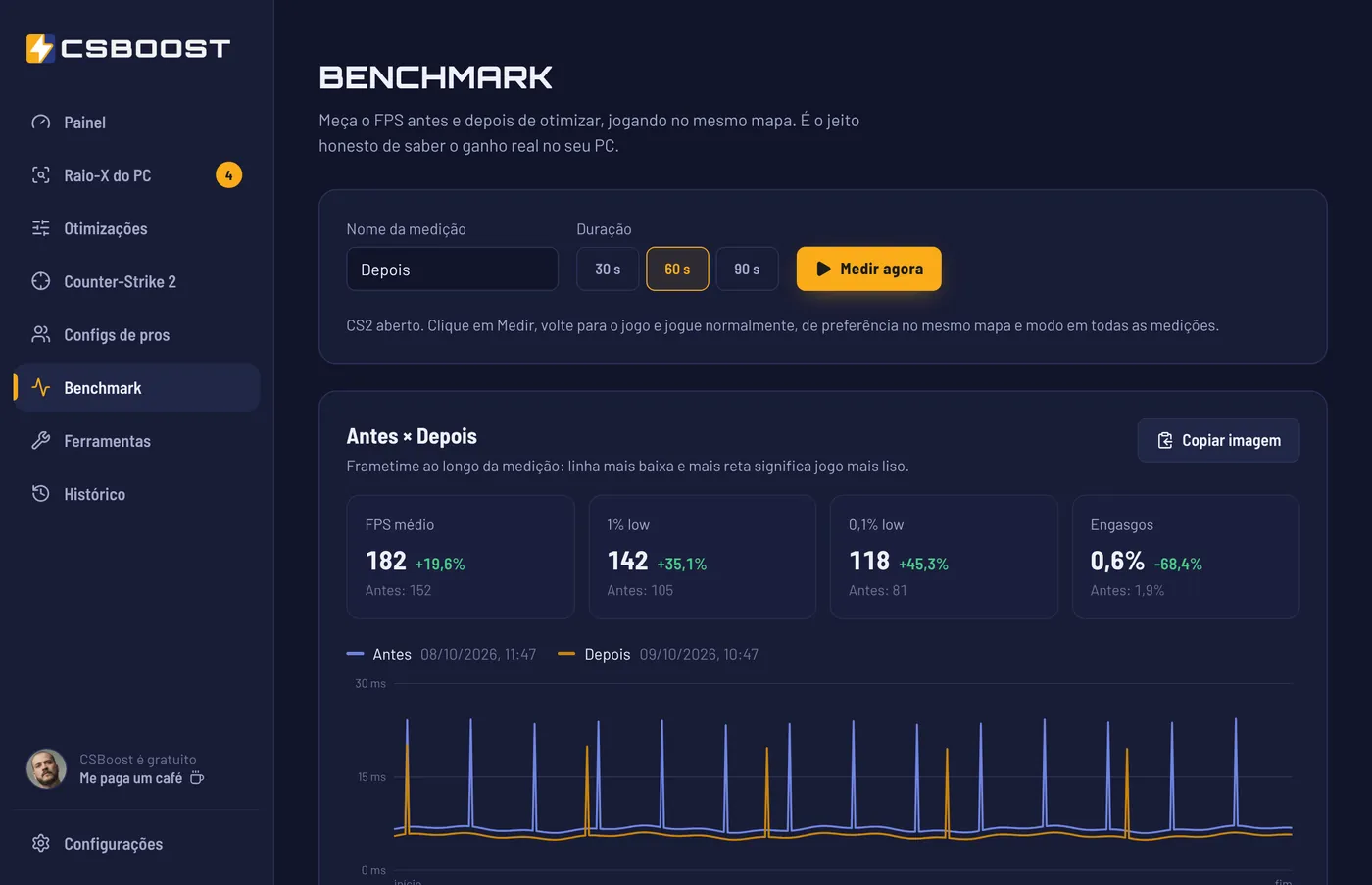1372x885 pixels.
Task: Click the Depois orange line color swatch
Action: [x=566, y=654]
